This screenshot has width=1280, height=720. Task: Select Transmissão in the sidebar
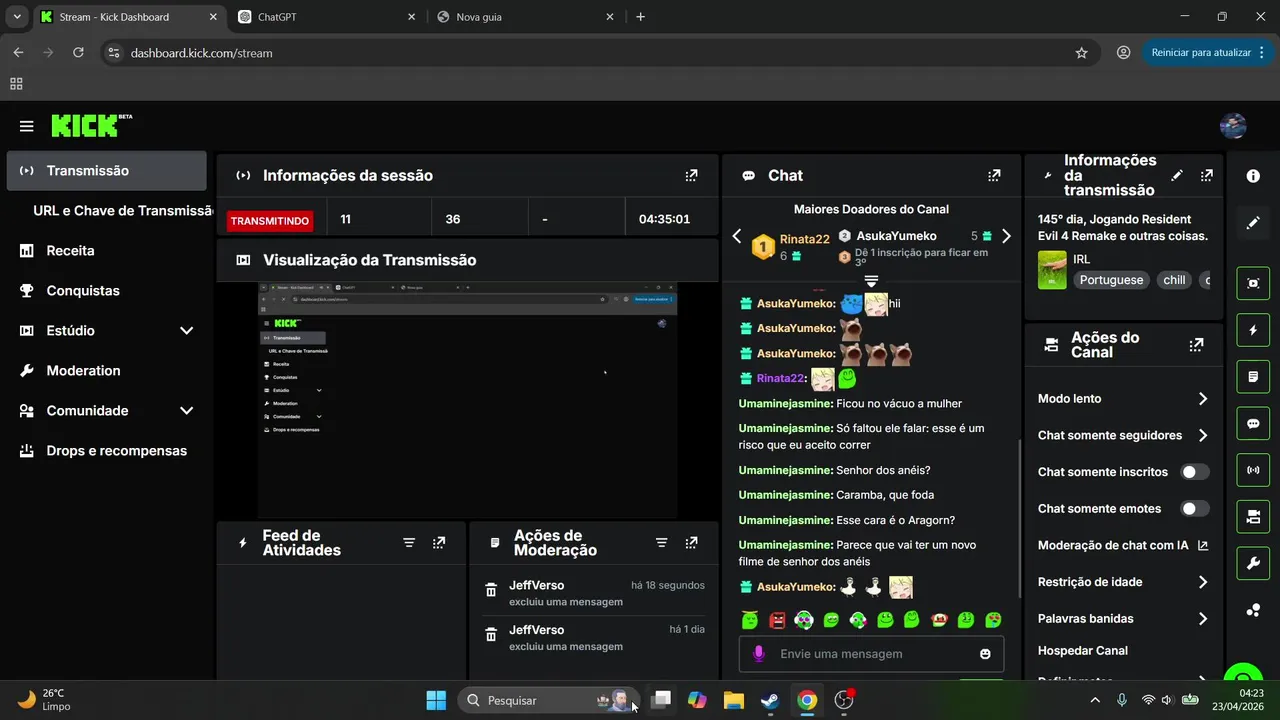tap(107, 171)
